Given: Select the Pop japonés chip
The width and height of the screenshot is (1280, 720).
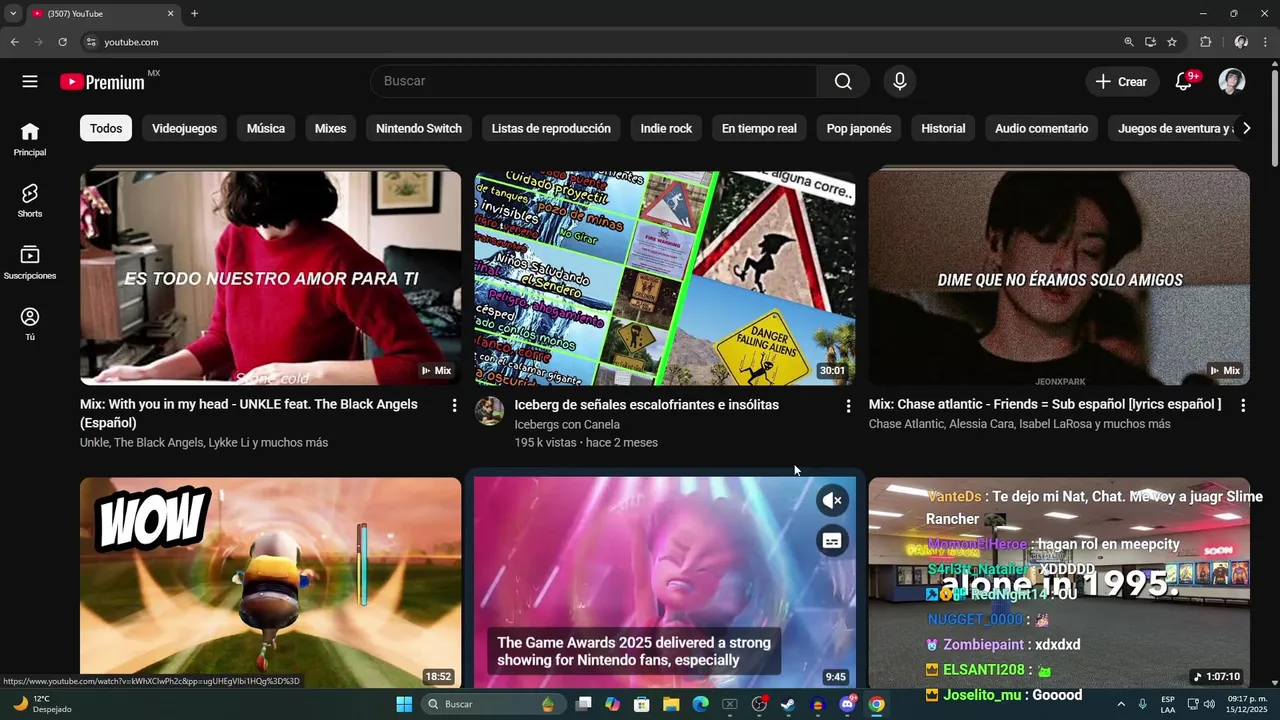Looking at the screenshot, I should coord(859,128).
